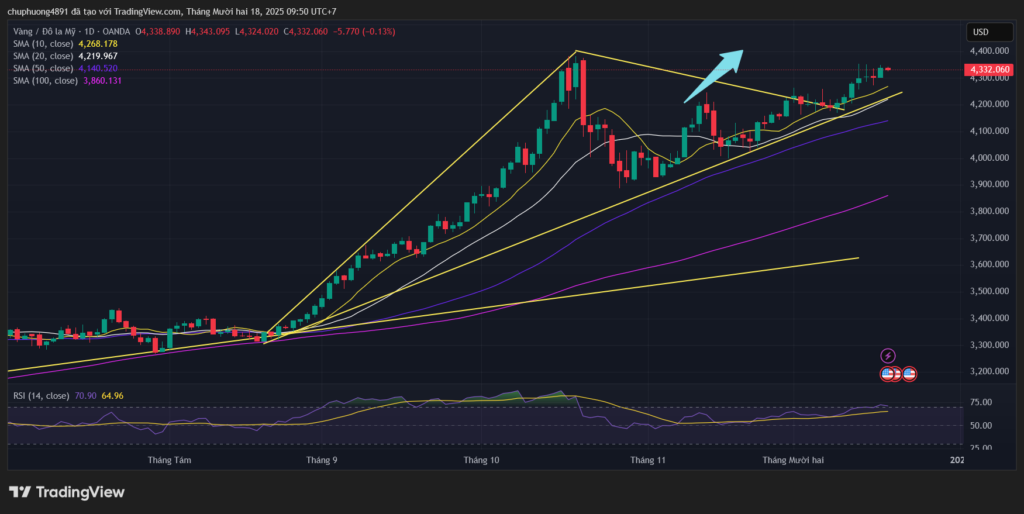Click the leftmost US flag economic event icon
The width and height of the screenshot is (1024, 514).
tap(887, 374)
